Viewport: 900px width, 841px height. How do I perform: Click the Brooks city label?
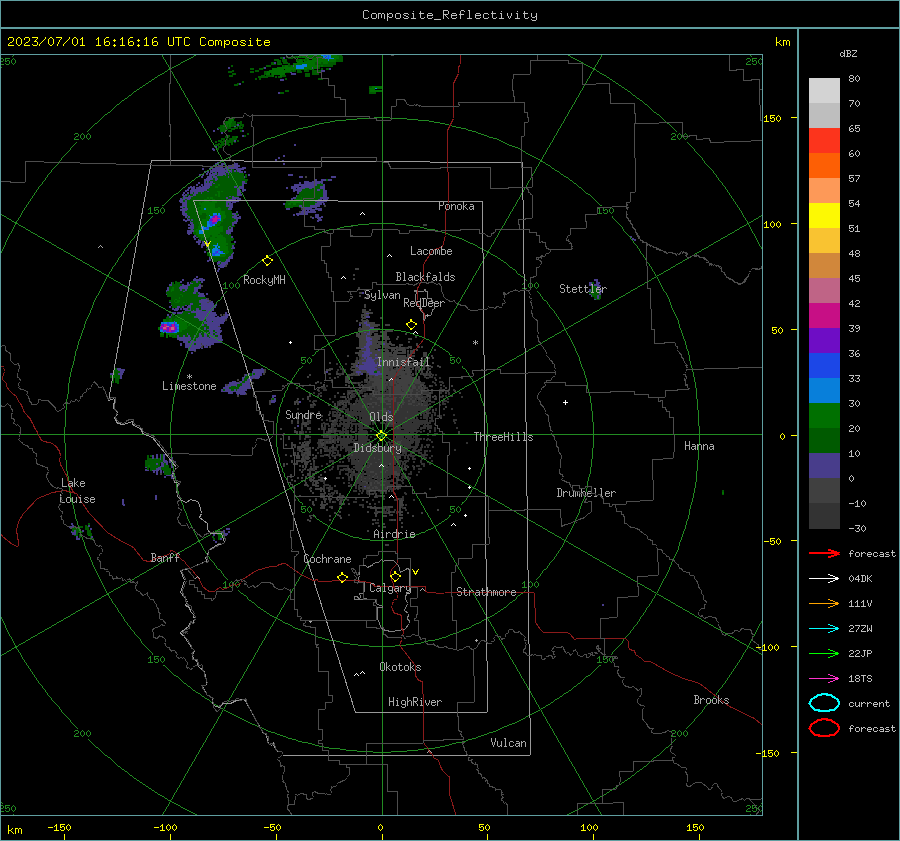pos(711,700)
